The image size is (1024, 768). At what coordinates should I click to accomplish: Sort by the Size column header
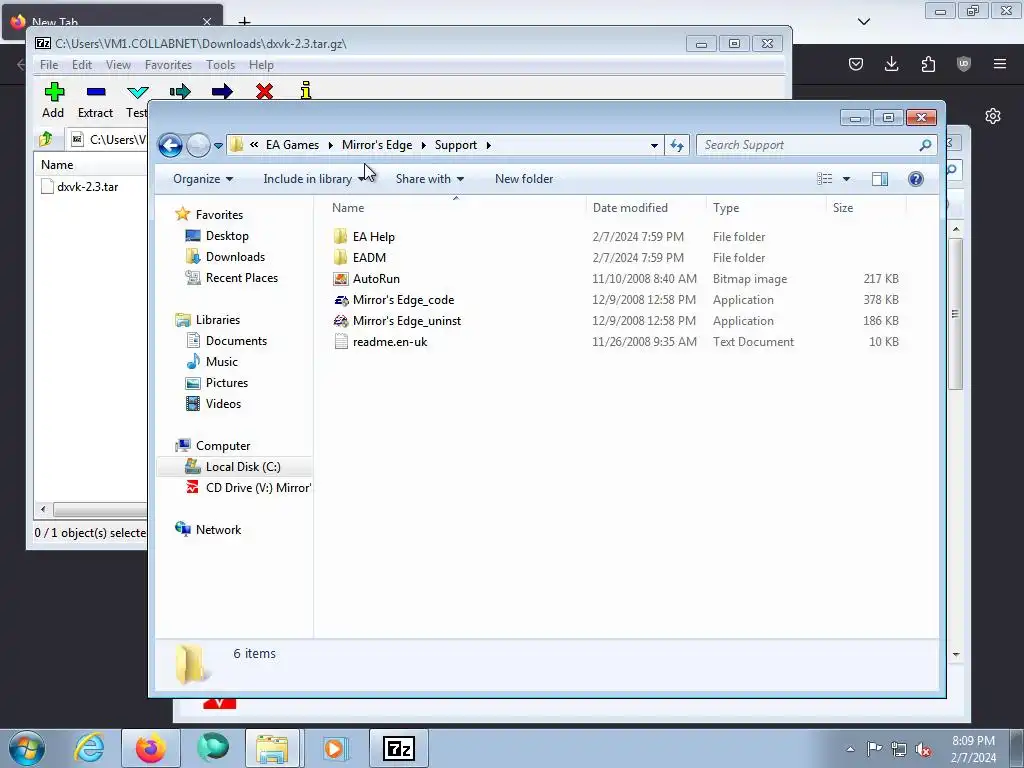tap(866, 208)
